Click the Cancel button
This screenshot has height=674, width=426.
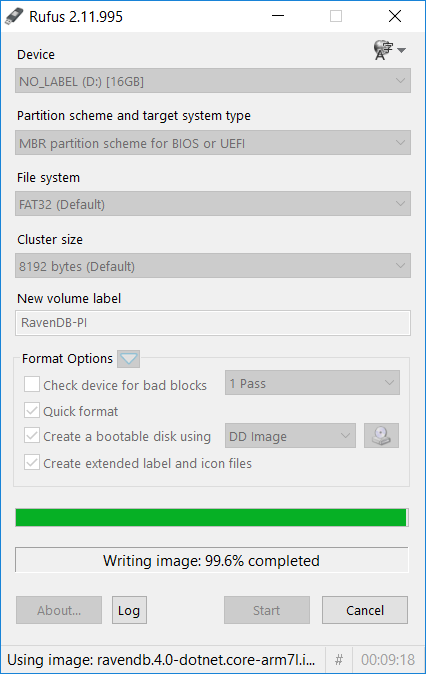coord(365,610)
